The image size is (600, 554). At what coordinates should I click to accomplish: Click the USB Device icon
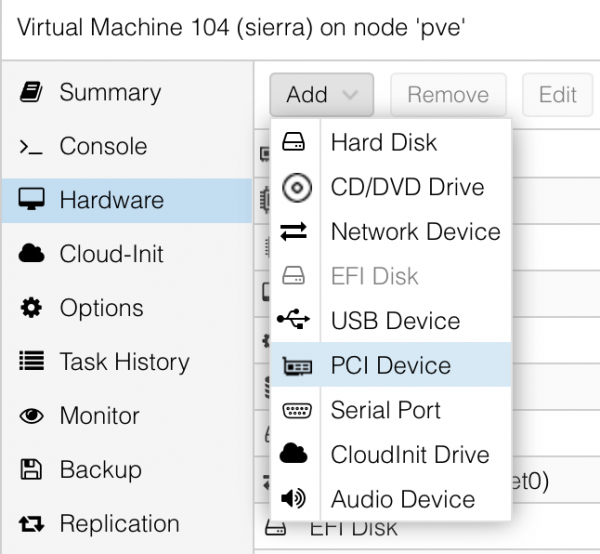tap(294, 321)
